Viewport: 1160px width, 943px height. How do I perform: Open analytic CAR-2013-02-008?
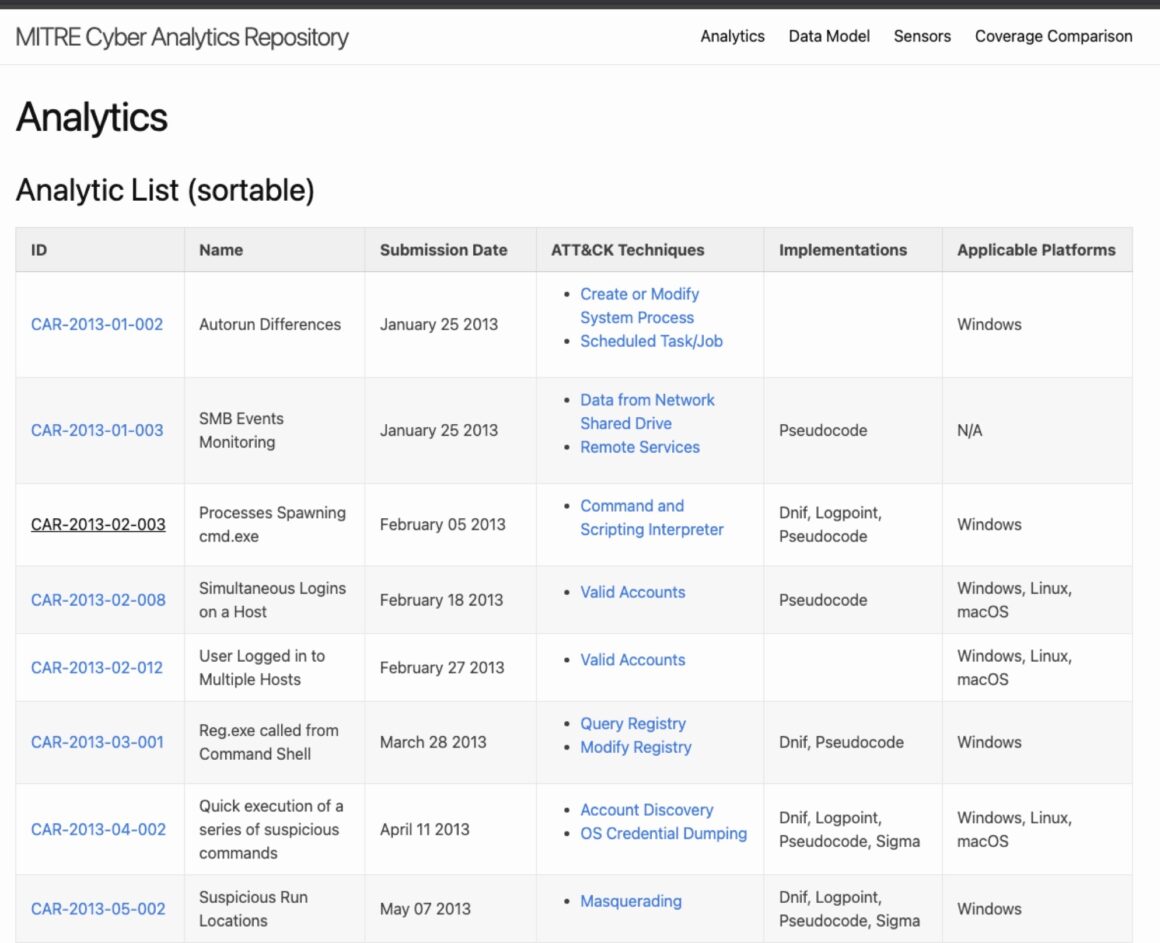coord(98,600)
